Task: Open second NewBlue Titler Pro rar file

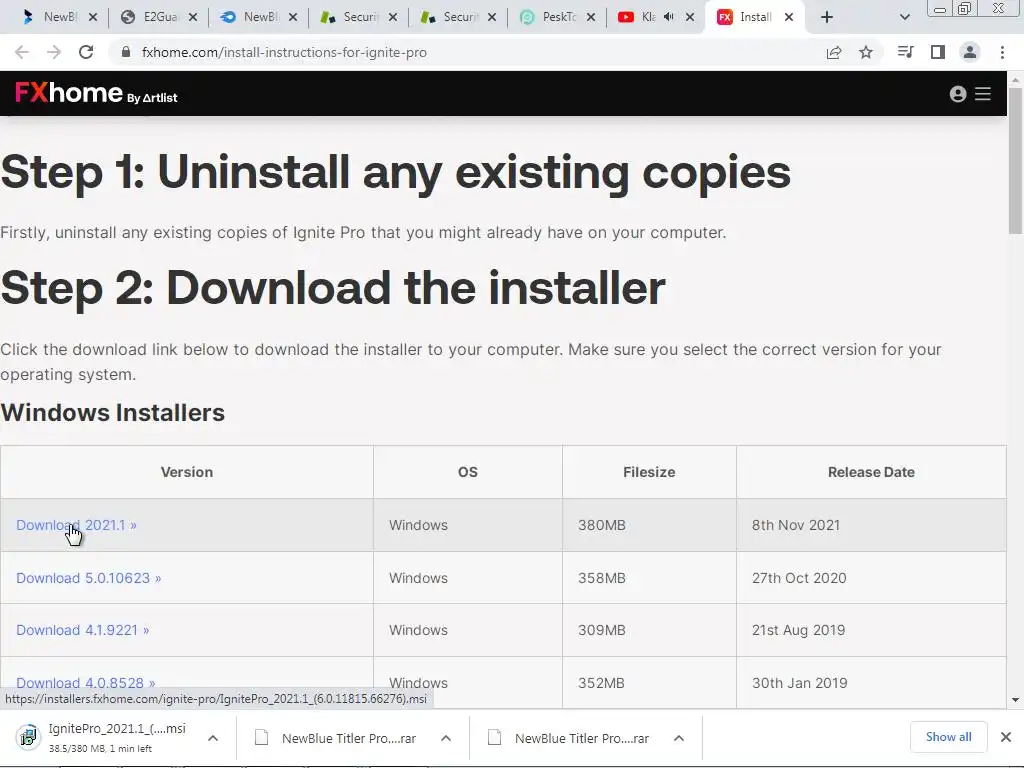Action: [x=582, y=738]
